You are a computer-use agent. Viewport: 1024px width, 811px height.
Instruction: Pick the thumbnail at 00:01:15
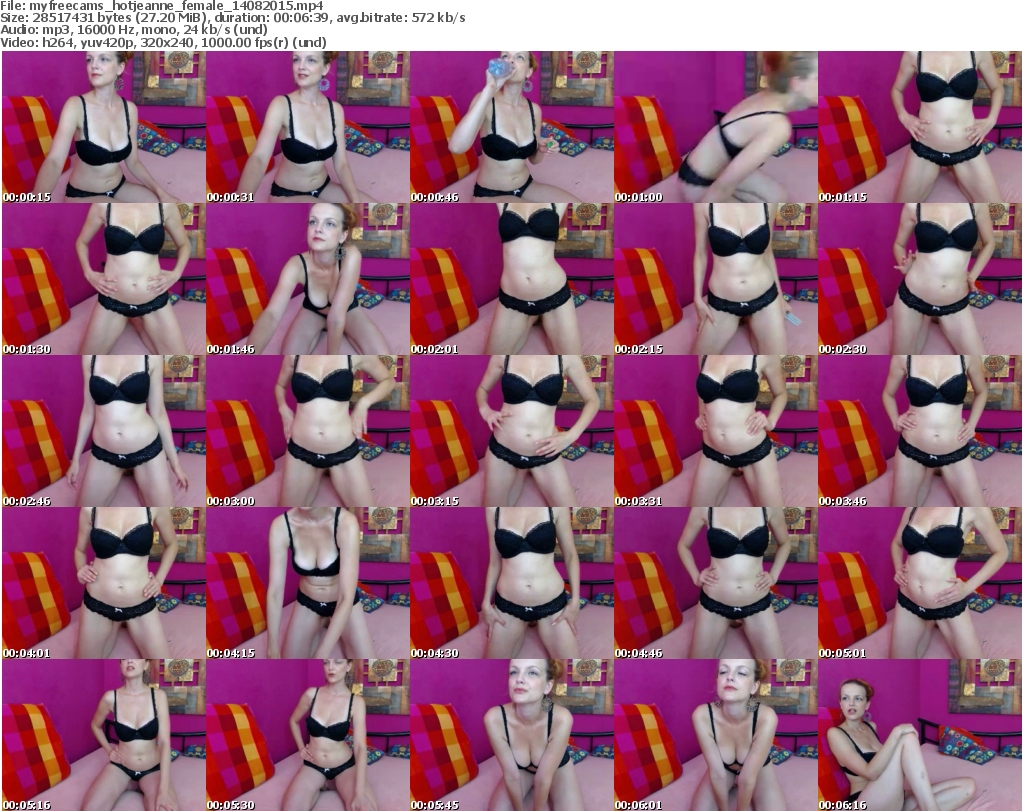pyautogui.click(x=920, y=127)
